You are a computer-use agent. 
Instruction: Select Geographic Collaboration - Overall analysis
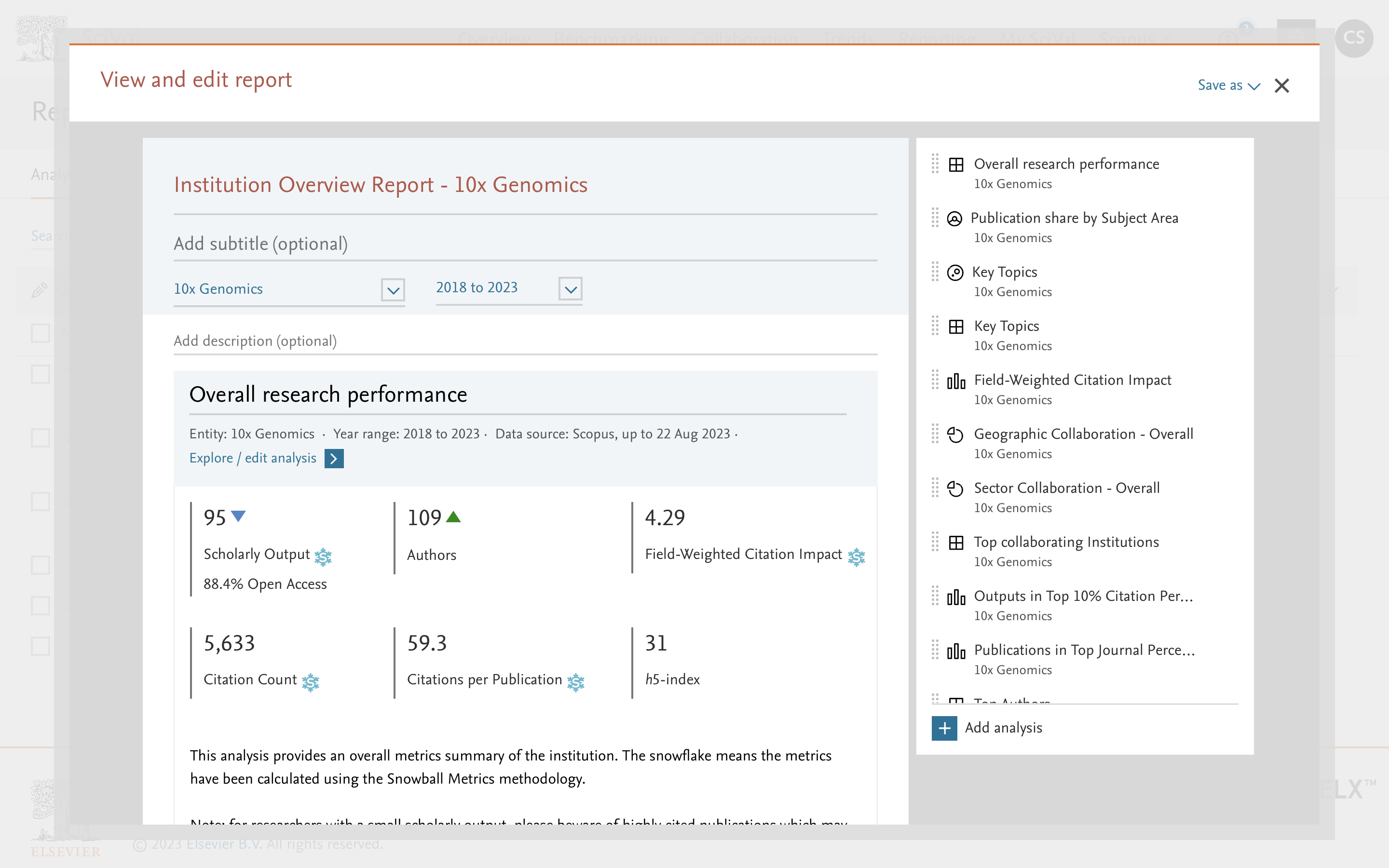tap(1083, 434)
